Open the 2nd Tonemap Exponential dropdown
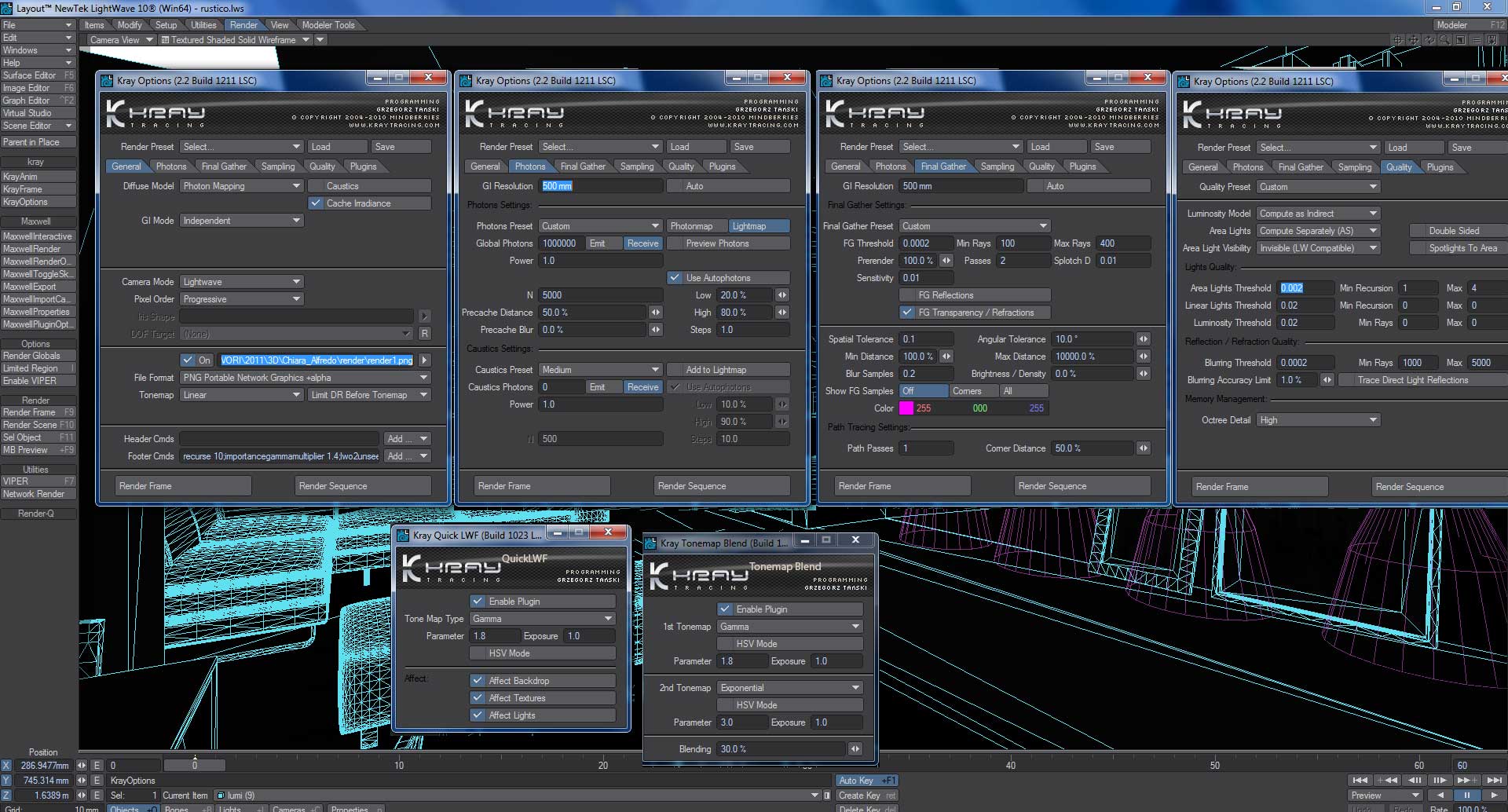 tap(789, 688)
